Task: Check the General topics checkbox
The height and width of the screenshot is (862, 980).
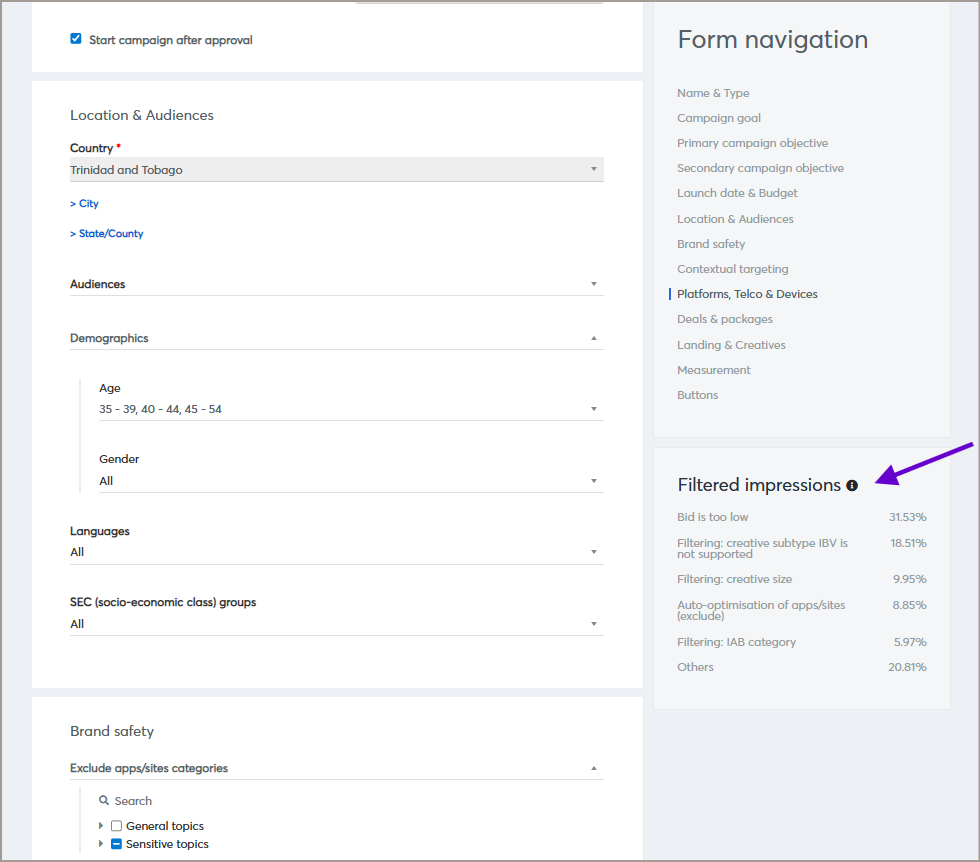Action: point(117,826)
